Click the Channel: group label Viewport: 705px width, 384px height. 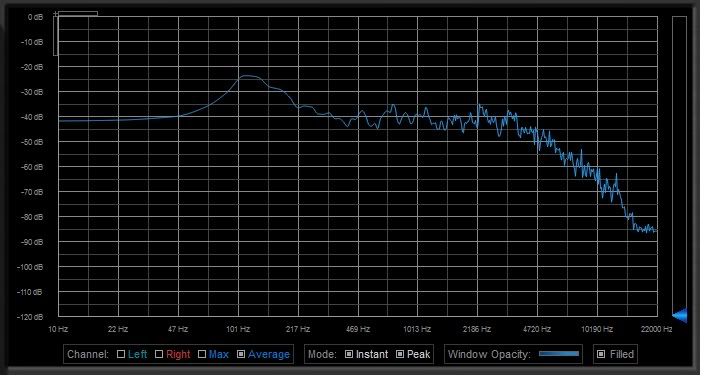tap(88, 354)
